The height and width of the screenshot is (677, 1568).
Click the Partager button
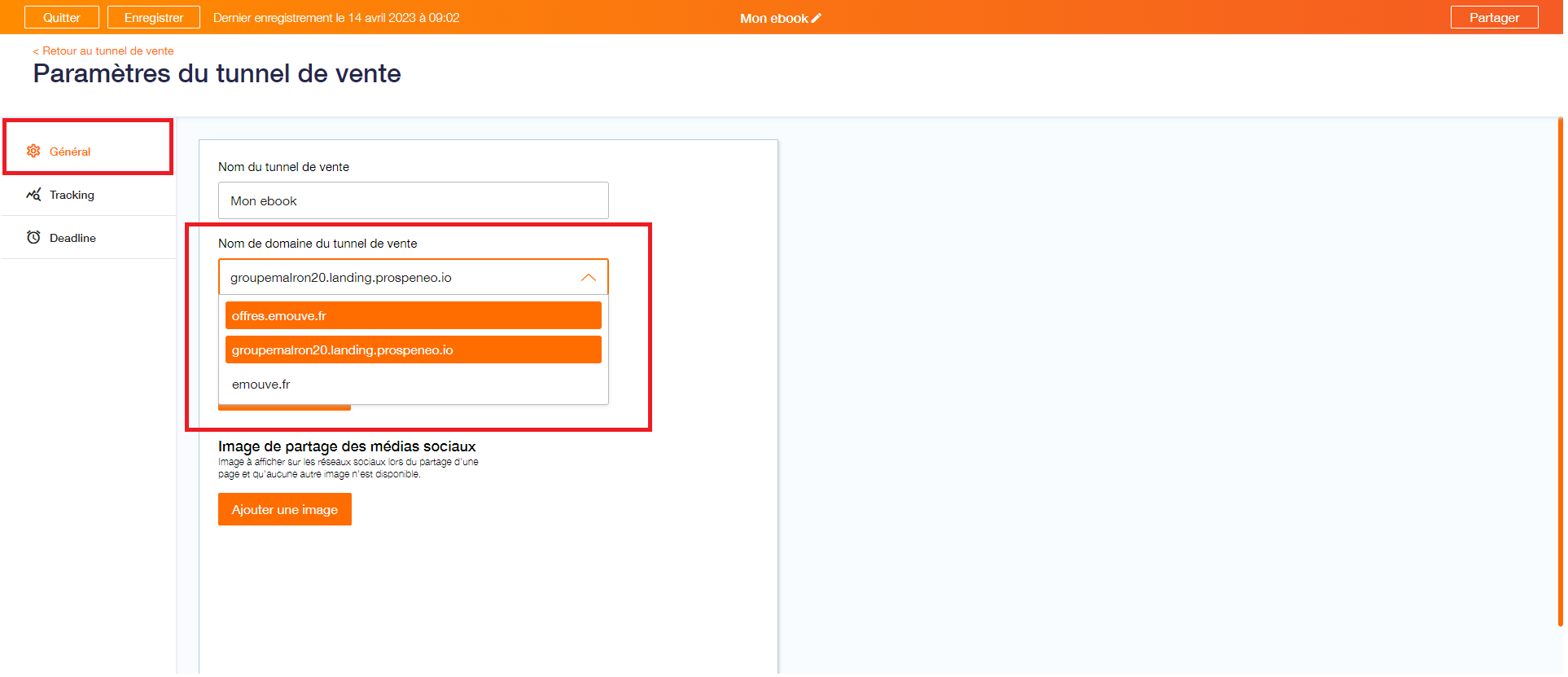click(x=1494, y=17)
